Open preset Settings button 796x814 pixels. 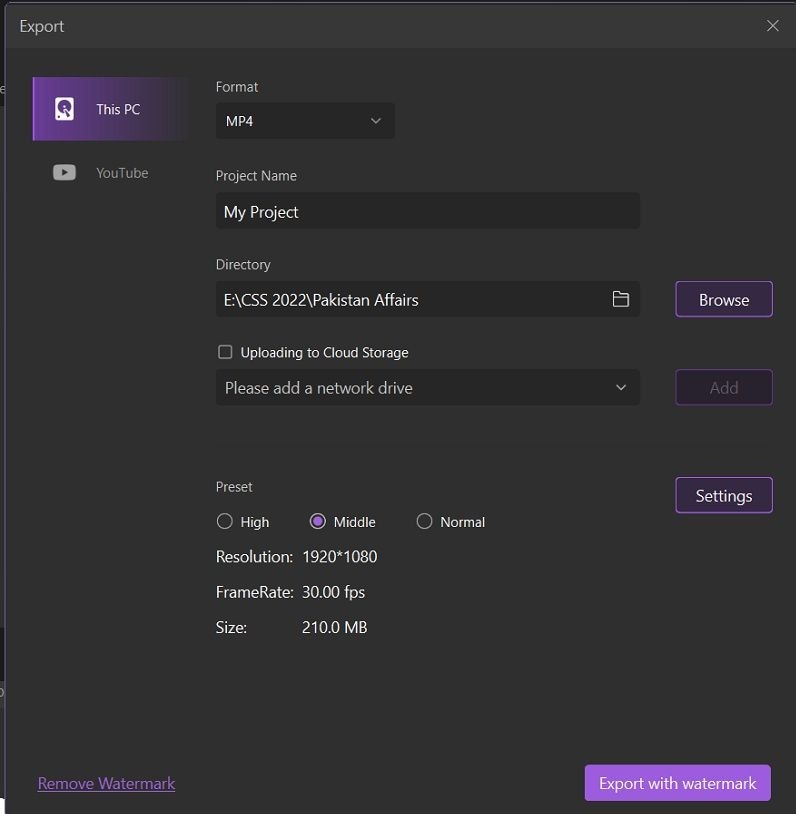(723, 495)
